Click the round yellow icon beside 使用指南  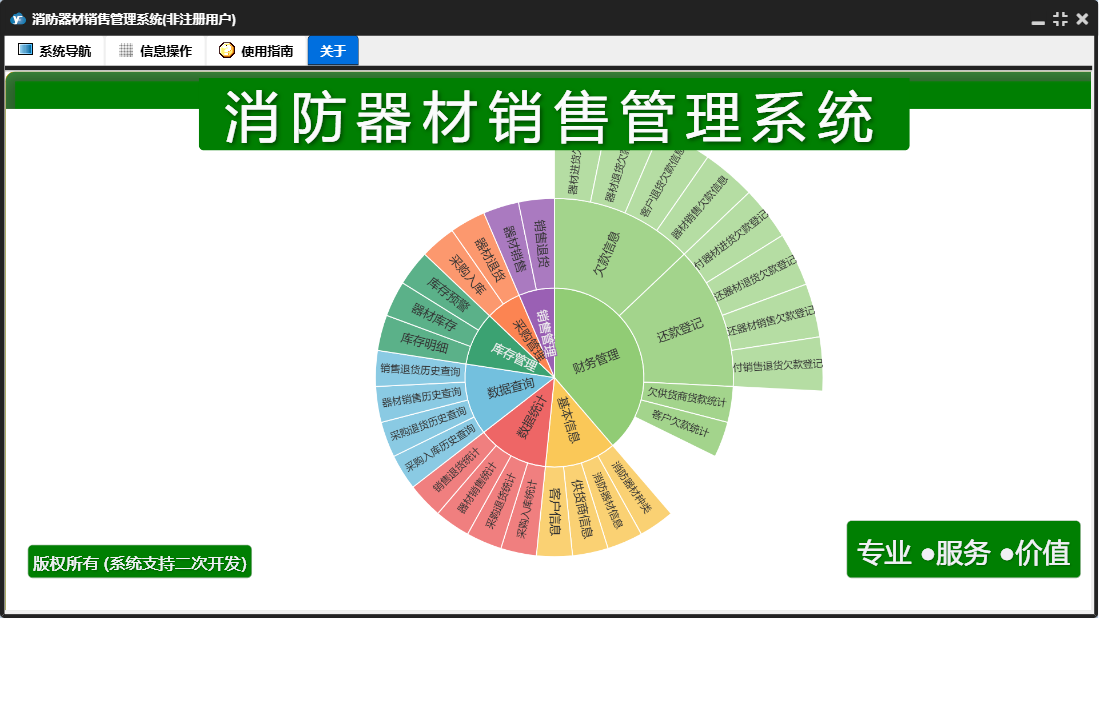click(226, 50)
